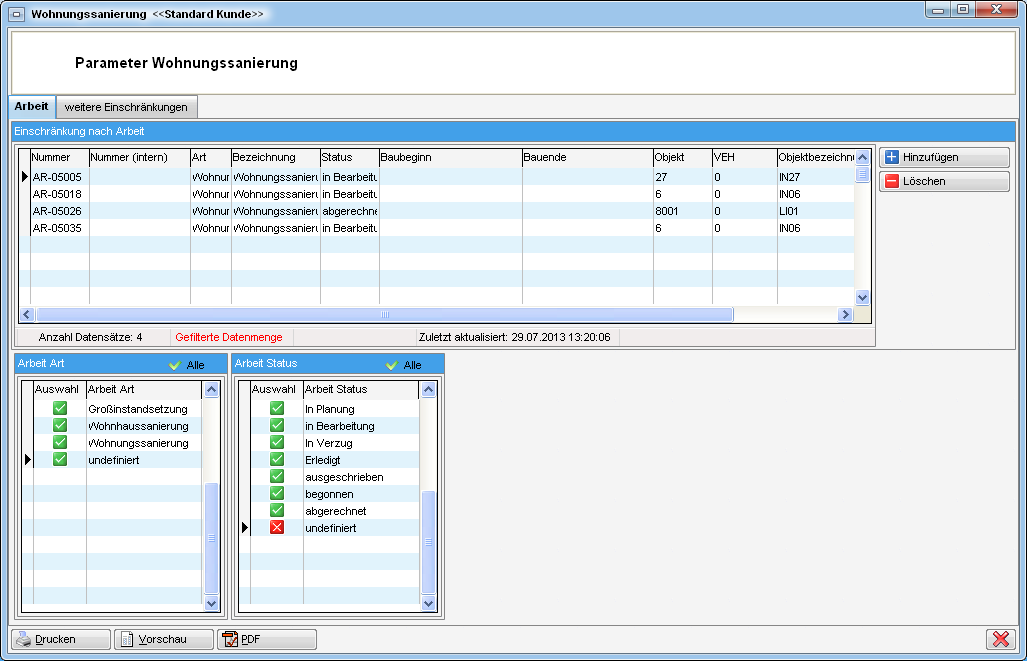Toggle undefiniert checkbox in Arbeit Art
Viewport: 1027px width, 661px height.
[x=60, y=460]
